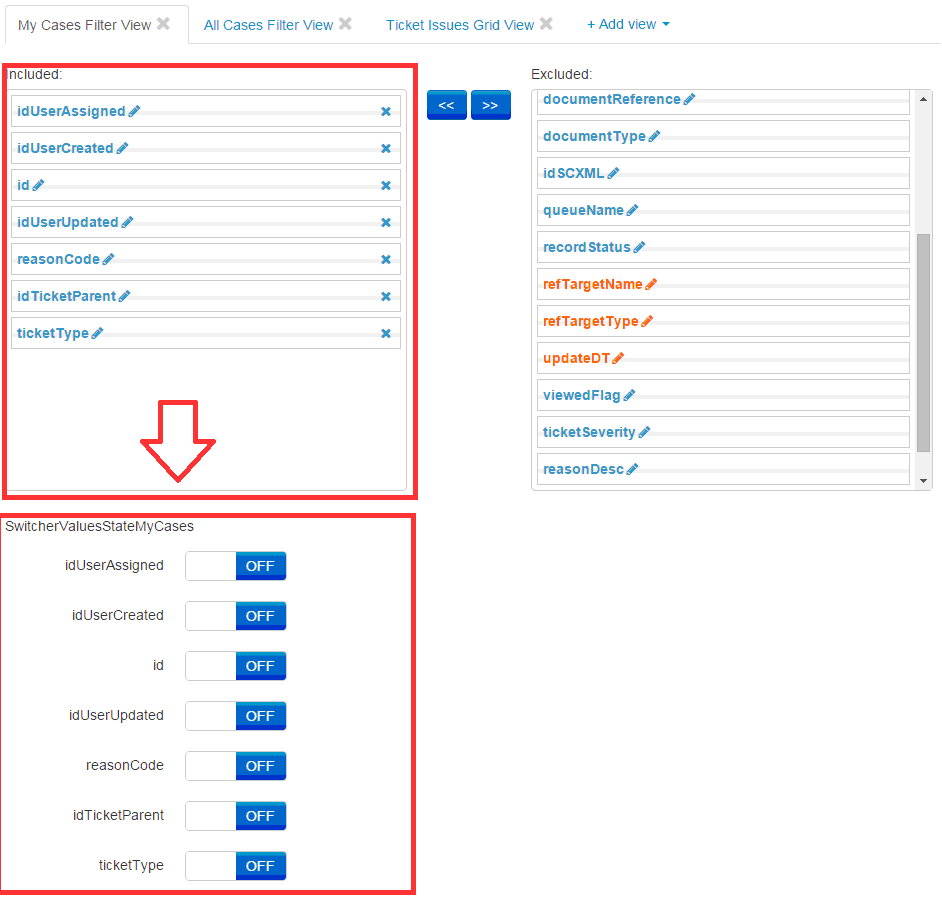
Task: Open the Add view dropdown
Action: tap(628, 24)
